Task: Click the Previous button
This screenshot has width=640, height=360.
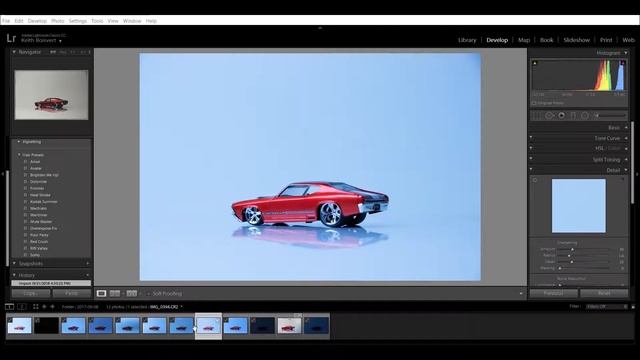Action: point(553,293)
